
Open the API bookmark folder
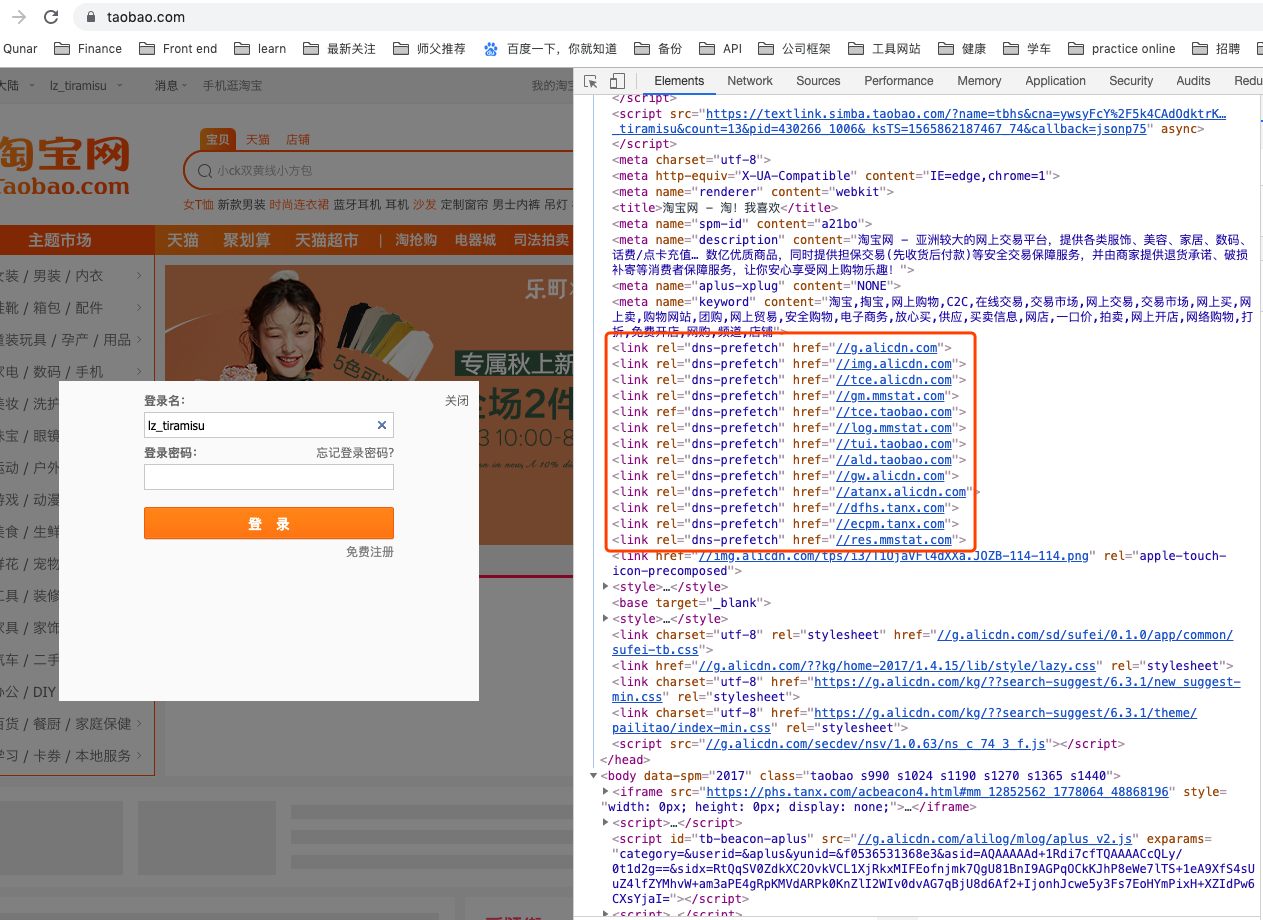720,48
